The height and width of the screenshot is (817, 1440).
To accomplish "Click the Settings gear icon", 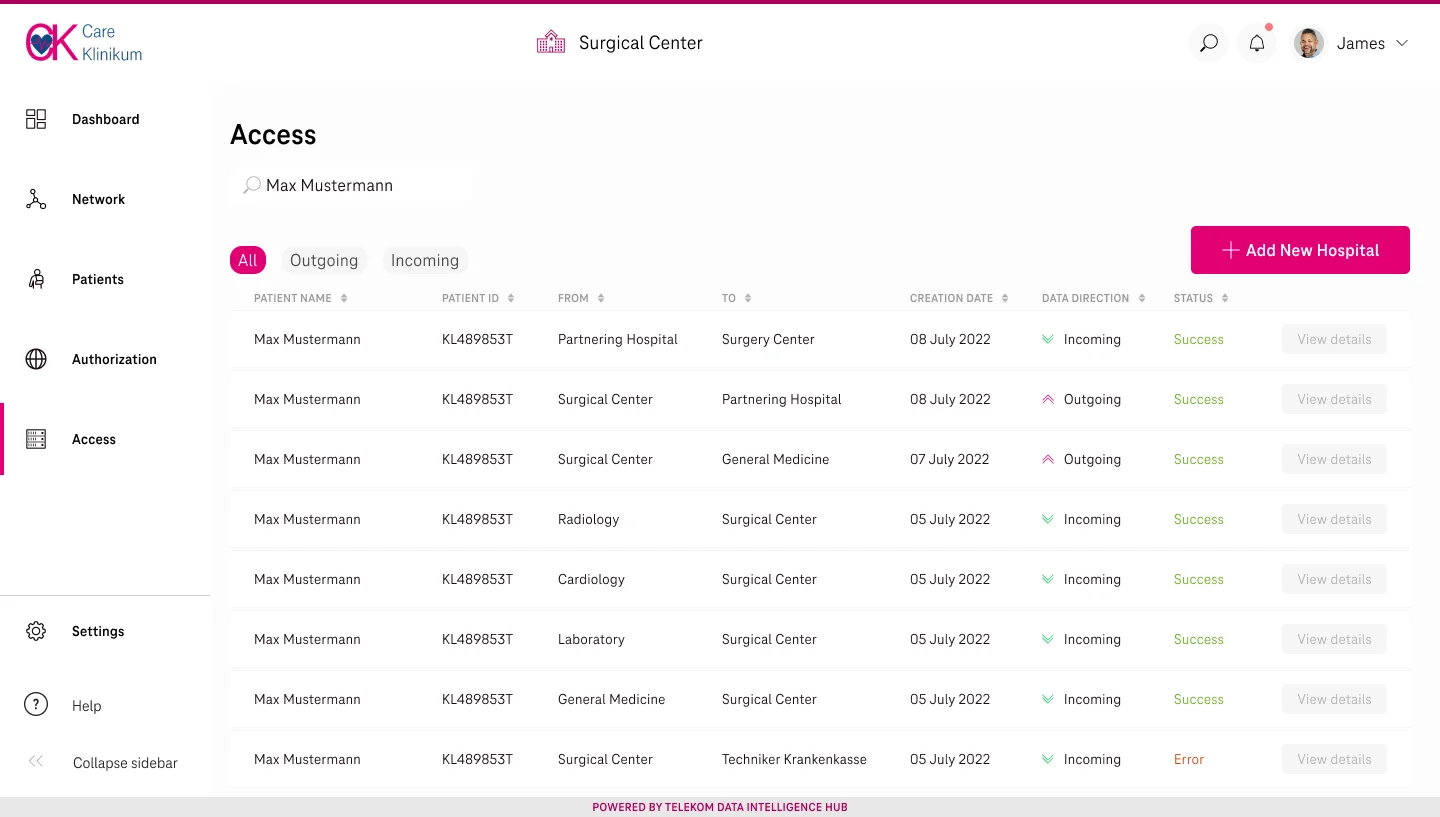I will 36,631.
